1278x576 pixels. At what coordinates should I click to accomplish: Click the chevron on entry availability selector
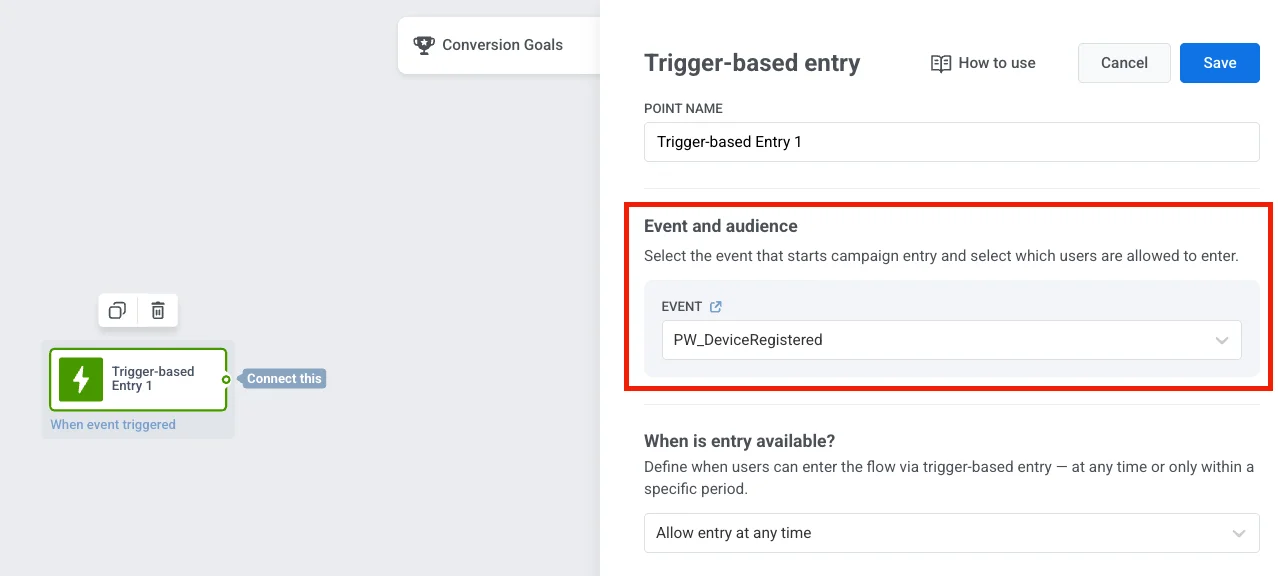[1240, 533]
